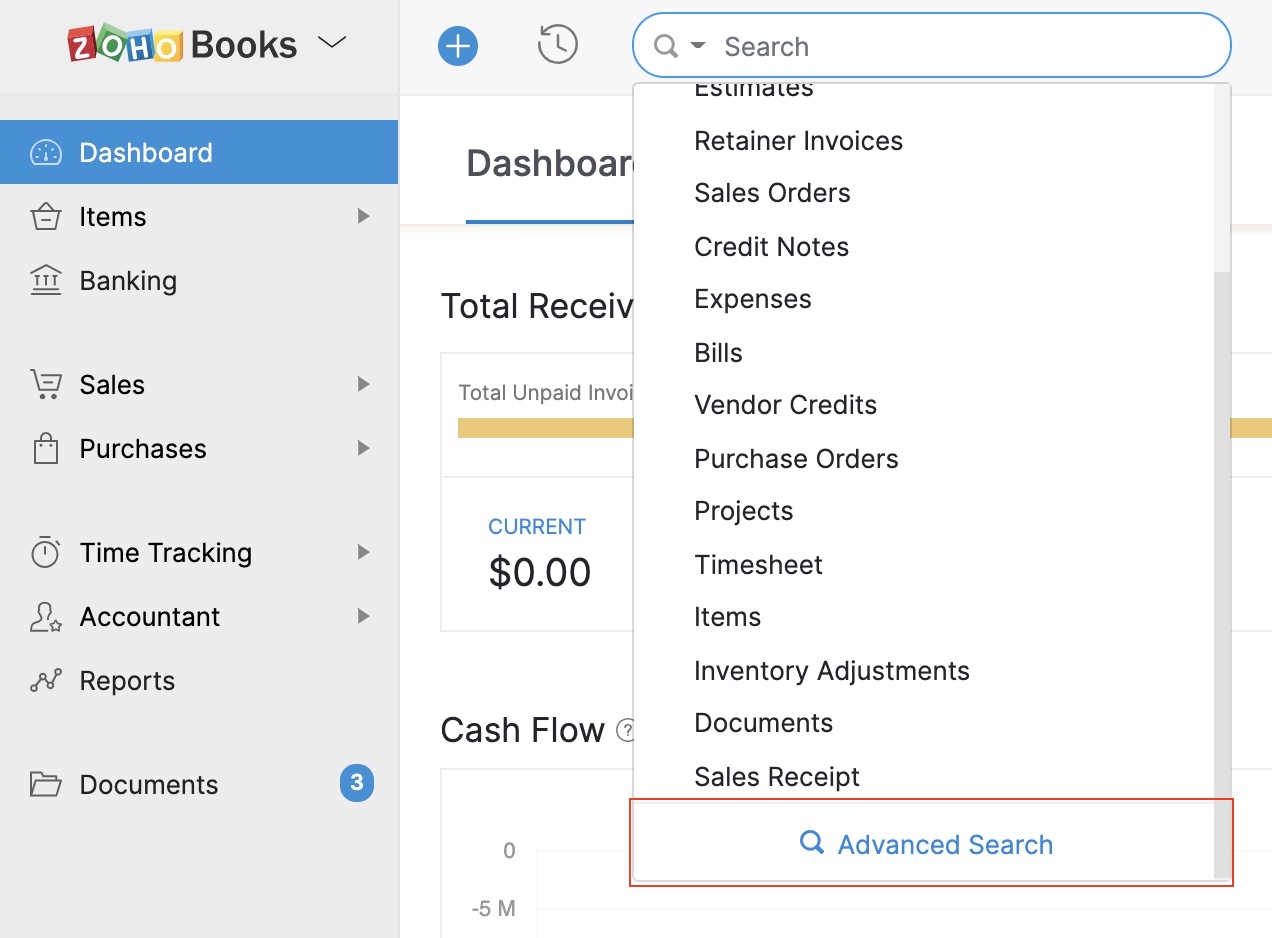1272x938 pixels.
Task: Click the Sales cart icon
Action: tap(44, 384)
